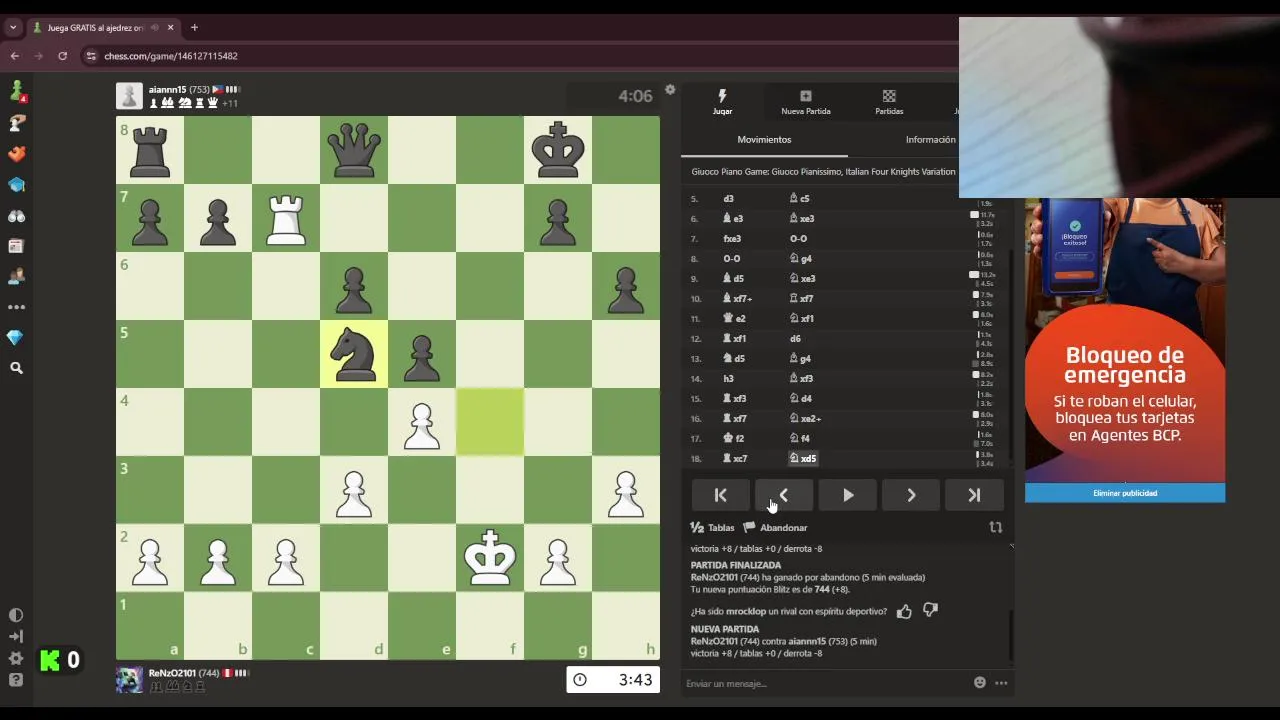Image resolution: width=1280 pixels, height=720 pixels.
Task: Select move 18 knight xd5
Action: [803, 459]
